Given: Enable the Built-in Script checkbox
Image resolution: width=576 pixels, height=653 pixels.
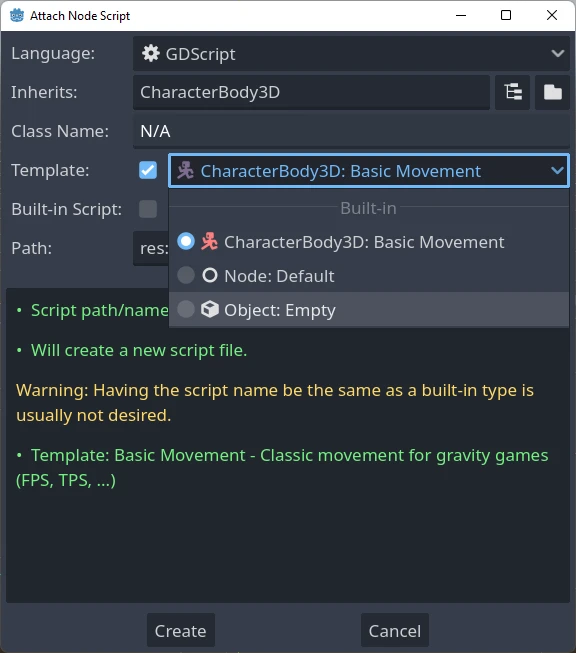Looking at the screenshot, I should (x=148, y=209).
